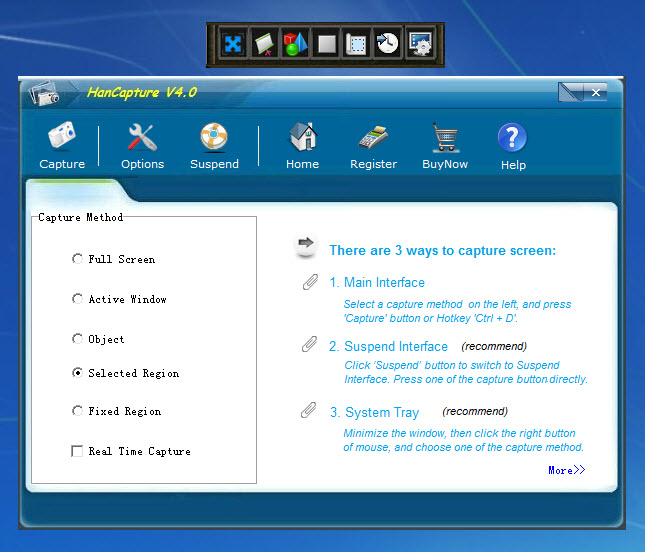Open the More>> link
Image resolution: width=645 pixels, height=552 pixels.
[566, 470]
